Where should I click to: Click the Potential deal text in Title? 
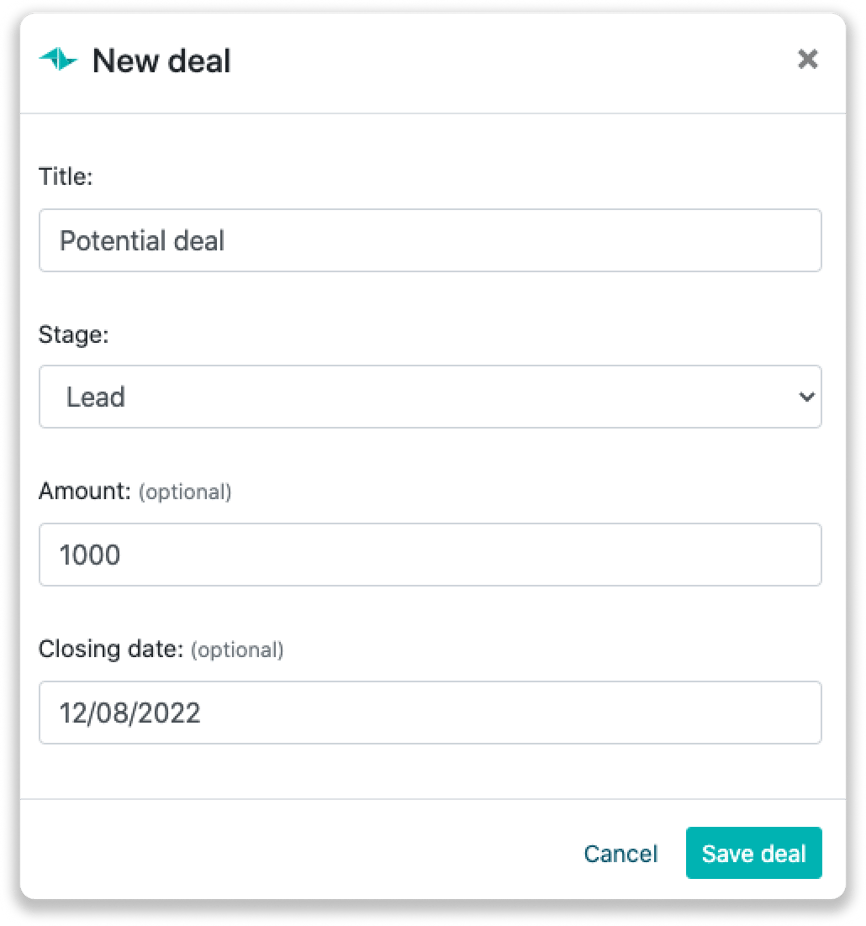coord(142,241)
